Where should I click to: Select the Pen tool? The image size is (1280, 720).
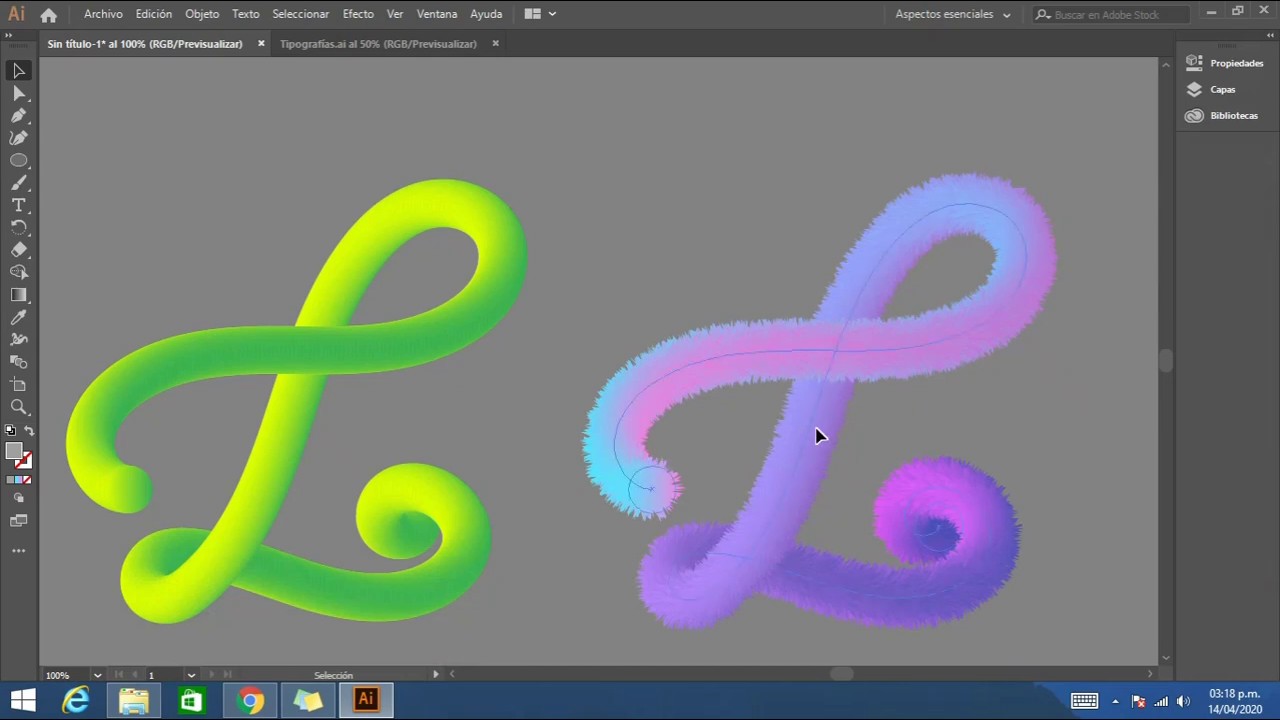tap(19, 116)
